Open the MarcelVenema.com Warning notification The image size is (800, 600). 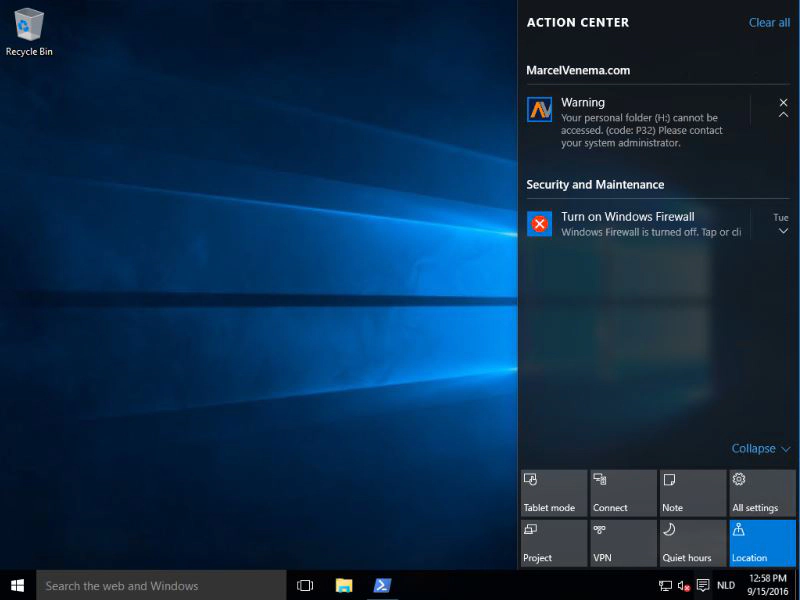click(x=640, y=122)
